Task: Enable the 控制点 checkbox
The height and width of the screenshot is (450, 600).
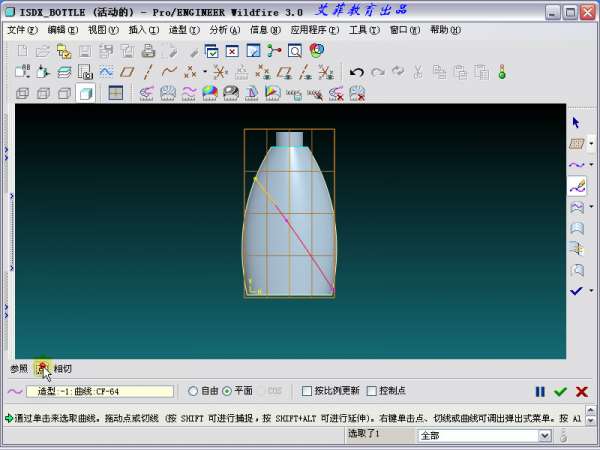Action: pyautogui.click(x=372, y=391)
